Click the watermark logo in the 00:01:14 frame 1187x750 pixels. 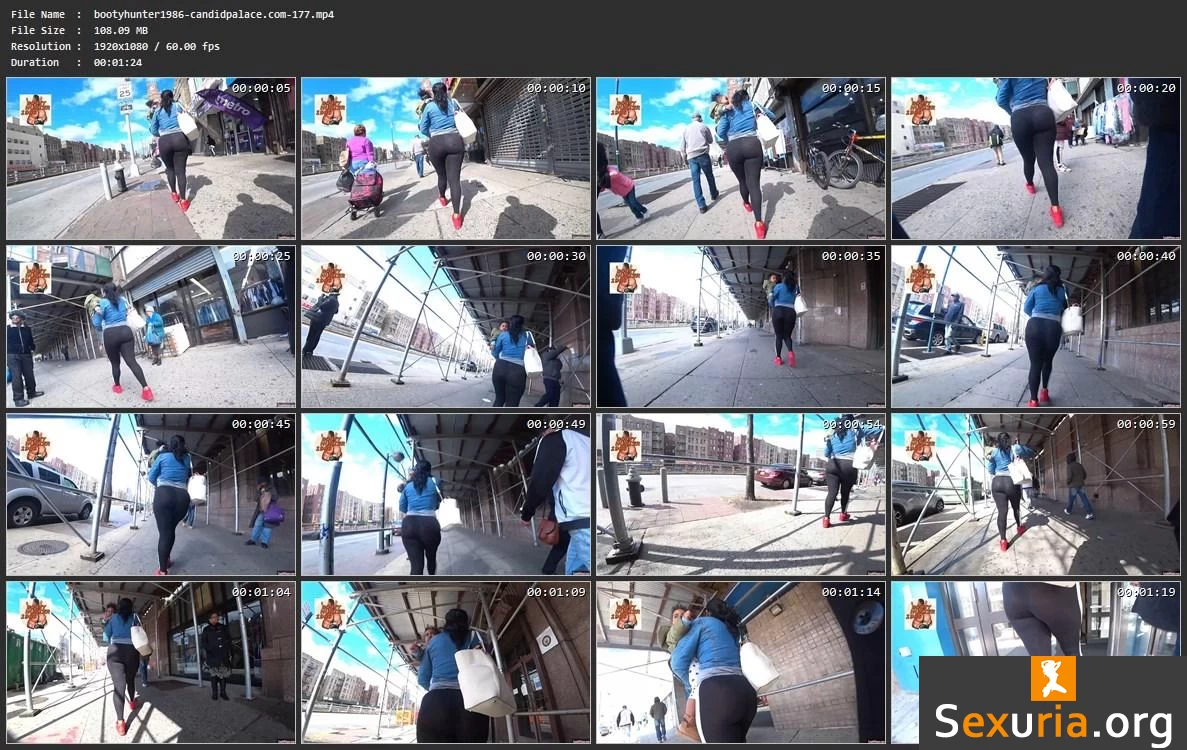625,613
